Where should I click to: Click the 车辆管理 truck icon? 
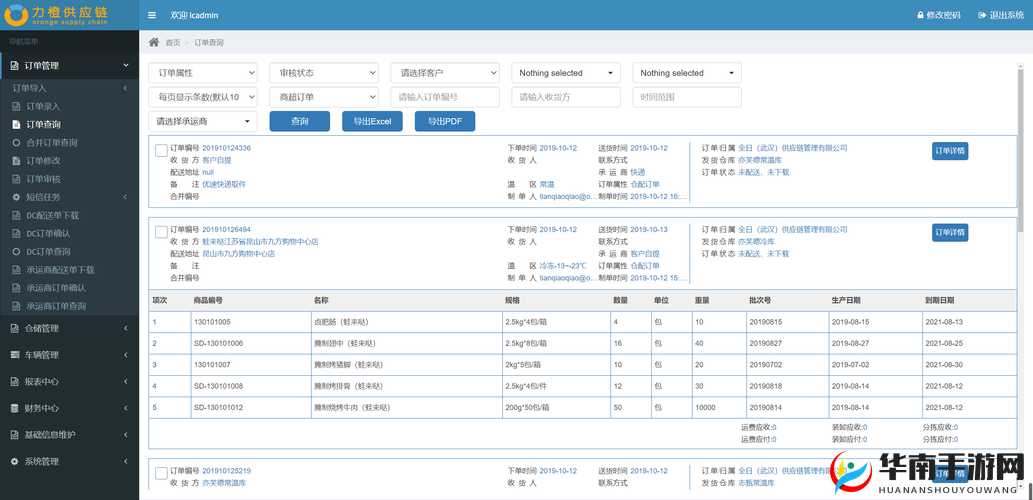pos(14,355)
